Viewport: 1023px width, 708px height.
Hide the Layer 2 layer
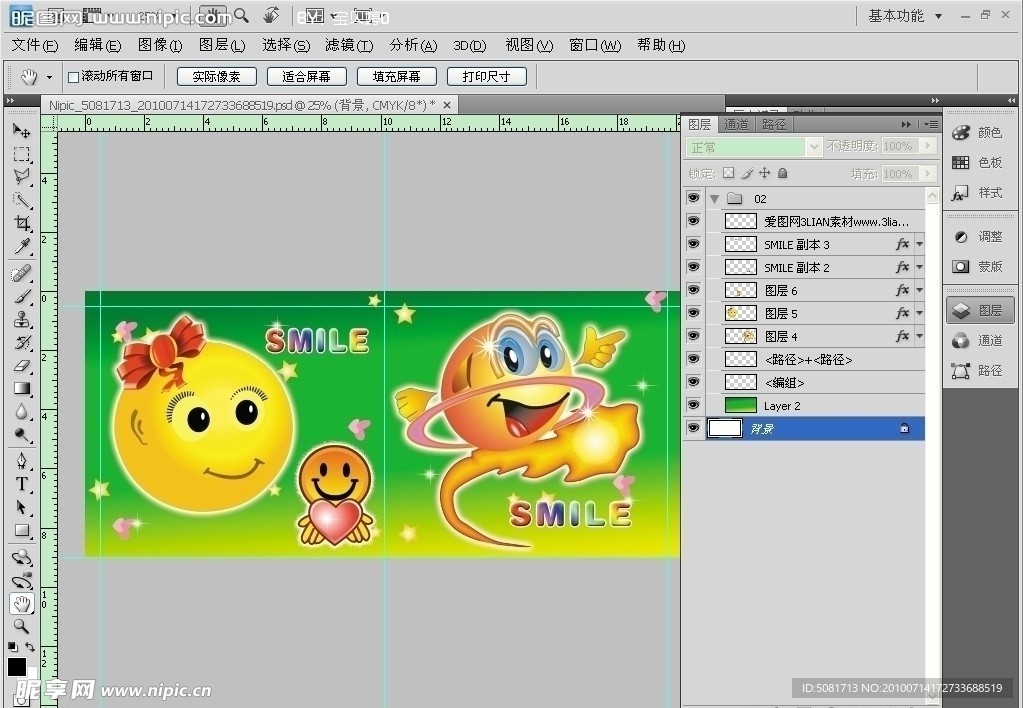pos(694,405)
